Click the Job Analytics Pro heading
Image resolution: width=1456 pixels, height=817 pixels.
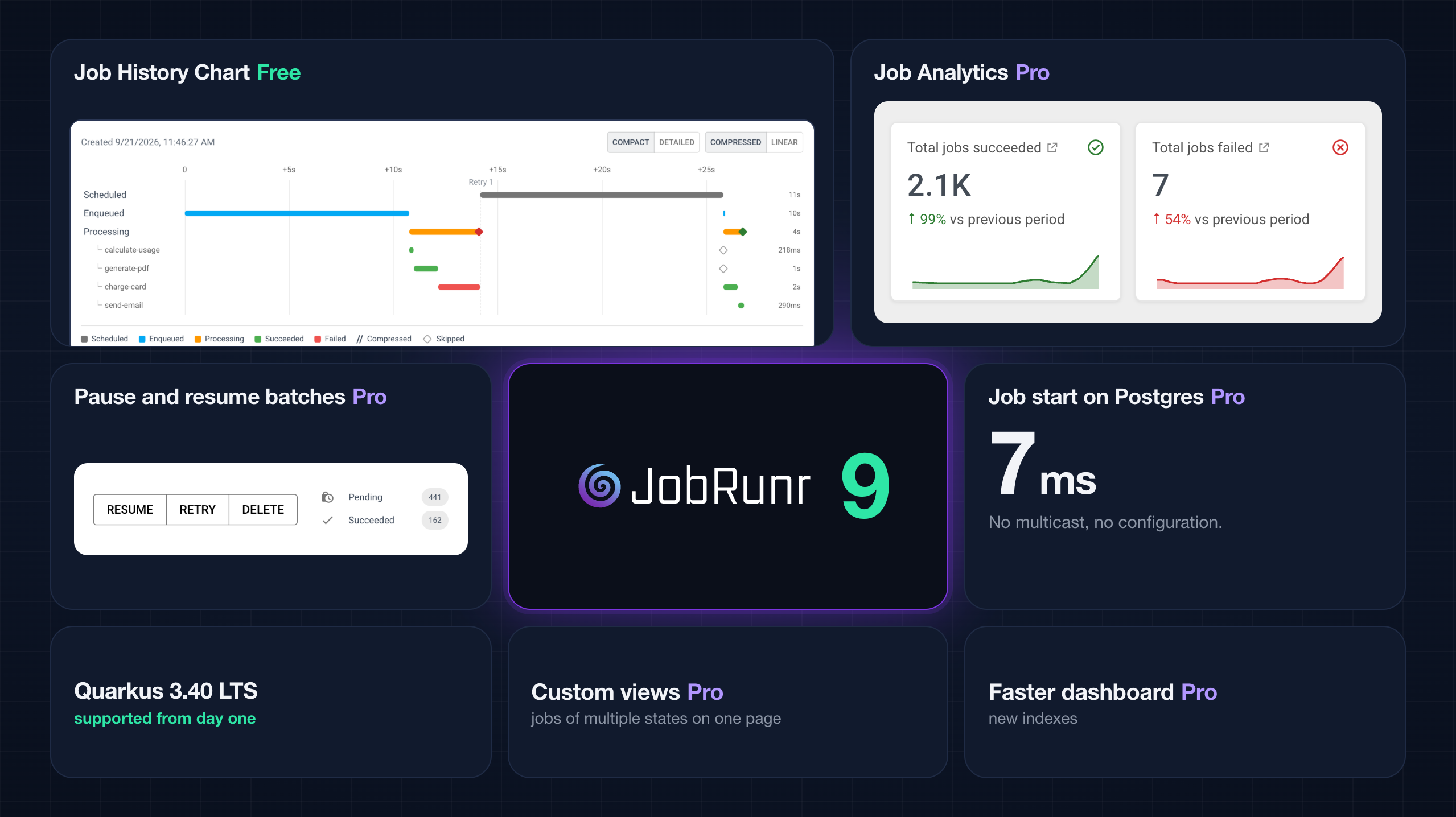tap(961, 72)
